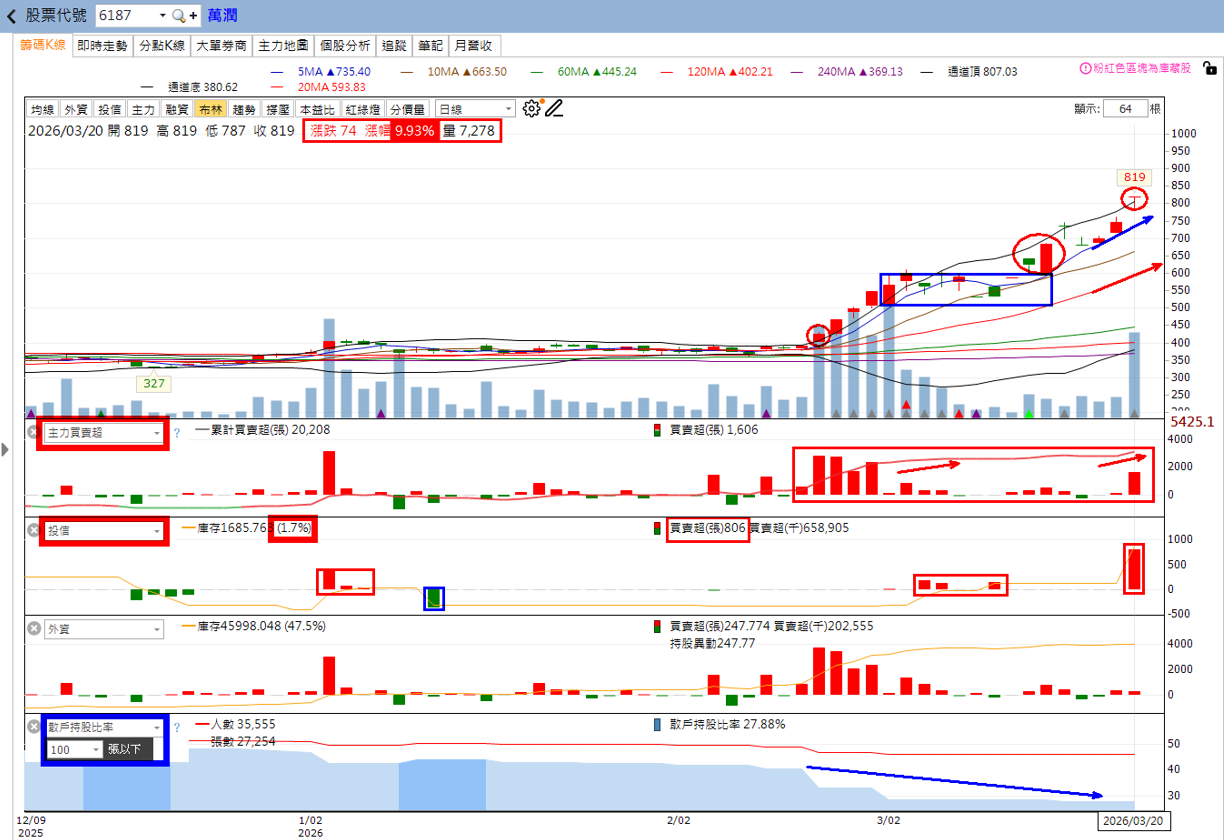Click the 持股異動247.77 text

[713, 643]
